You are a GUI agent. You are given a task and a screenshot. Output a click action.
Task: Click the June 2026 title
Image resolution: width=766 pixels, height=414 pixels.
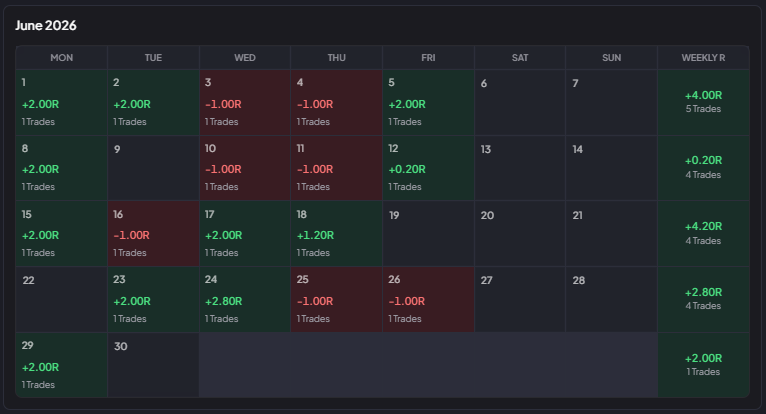(46, 25)
